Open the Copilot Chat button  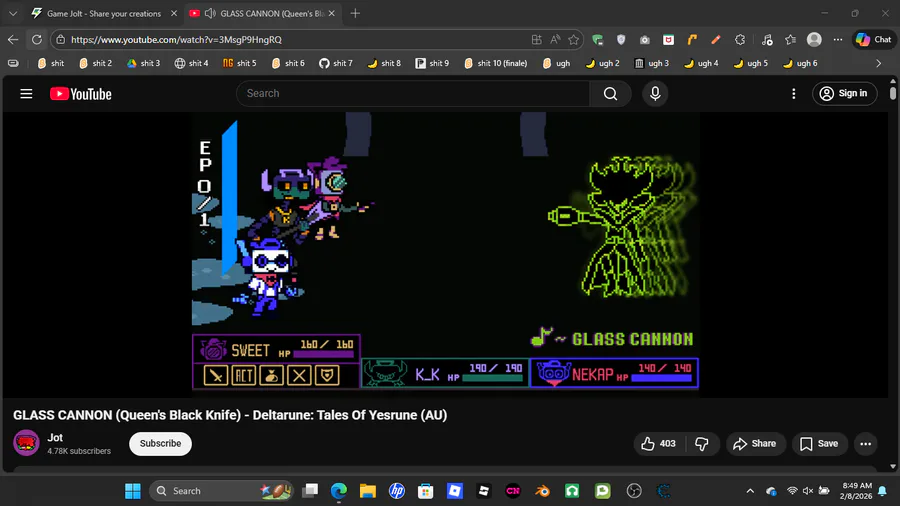point(874,40)
